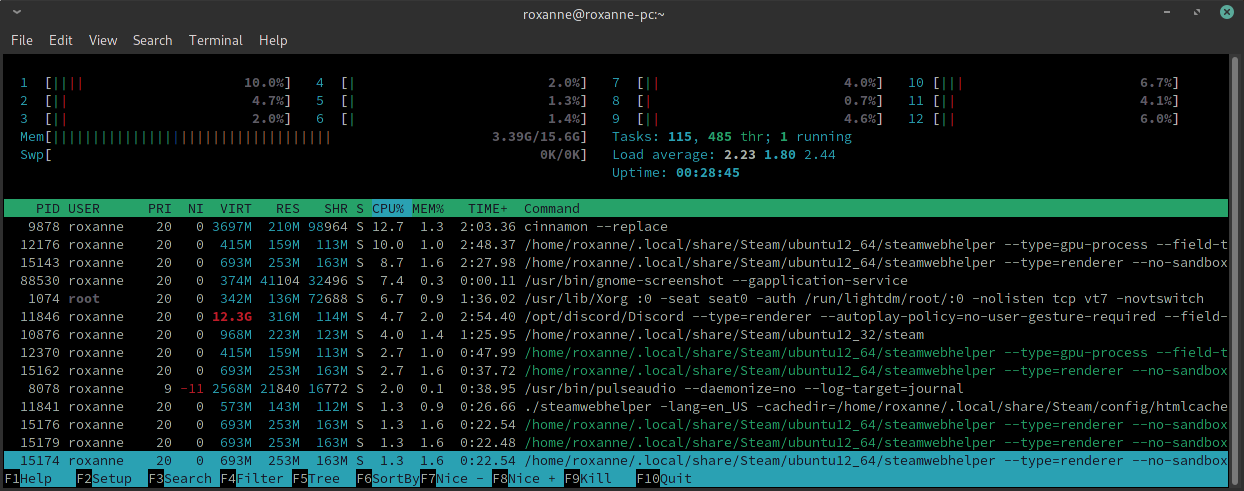The width and height of the screenshot is (1244, 491).
Task: Toggle Tree view with F5 label
Action: [x=316, y=479]
